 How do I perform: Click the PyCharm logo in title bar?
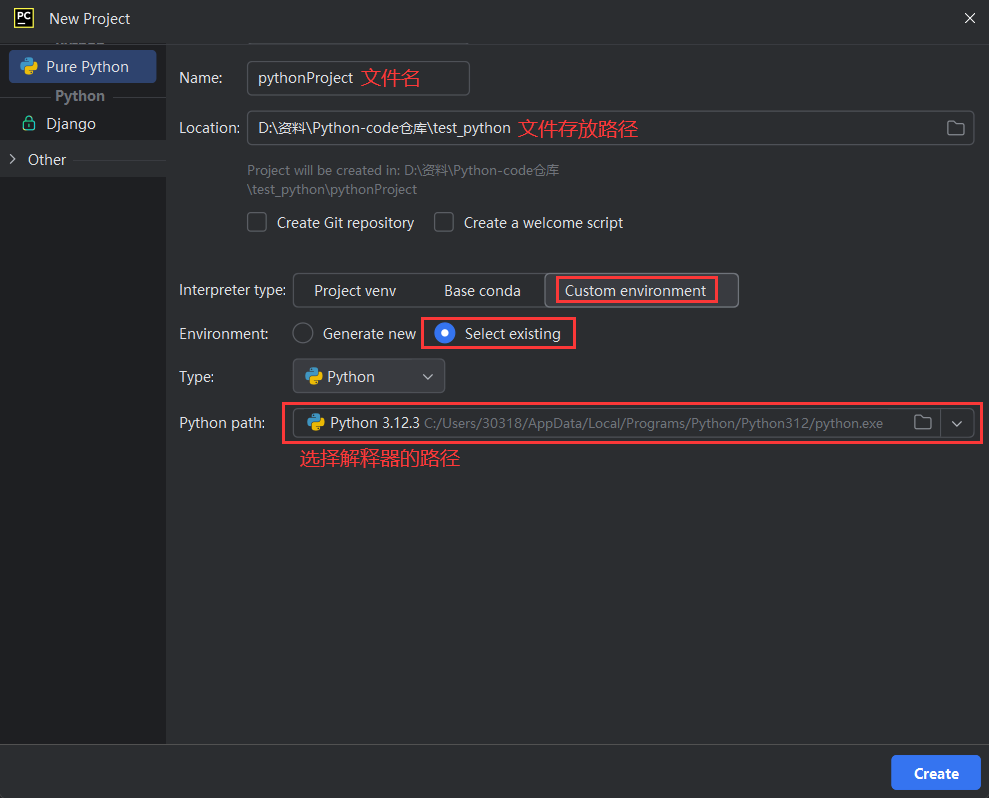click(24, 18)
